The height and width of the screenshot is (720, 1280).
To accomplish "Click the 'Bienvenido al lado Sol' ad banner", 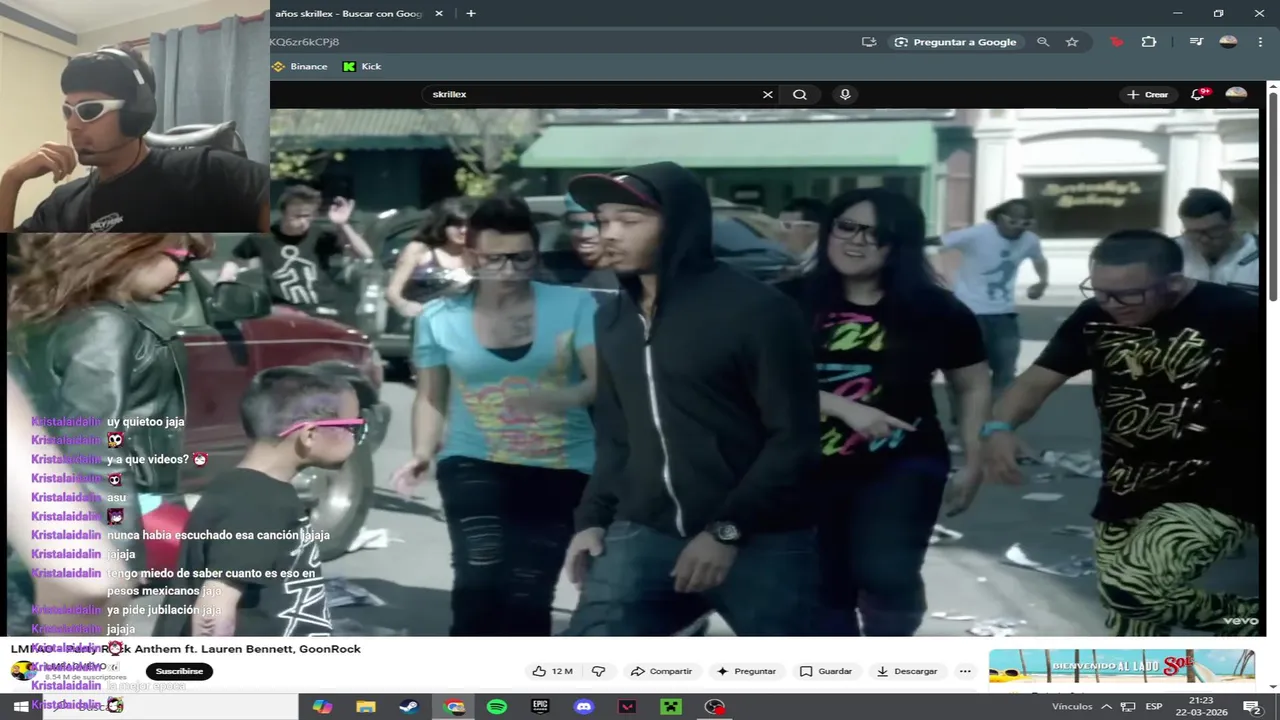I will 1121,666.
